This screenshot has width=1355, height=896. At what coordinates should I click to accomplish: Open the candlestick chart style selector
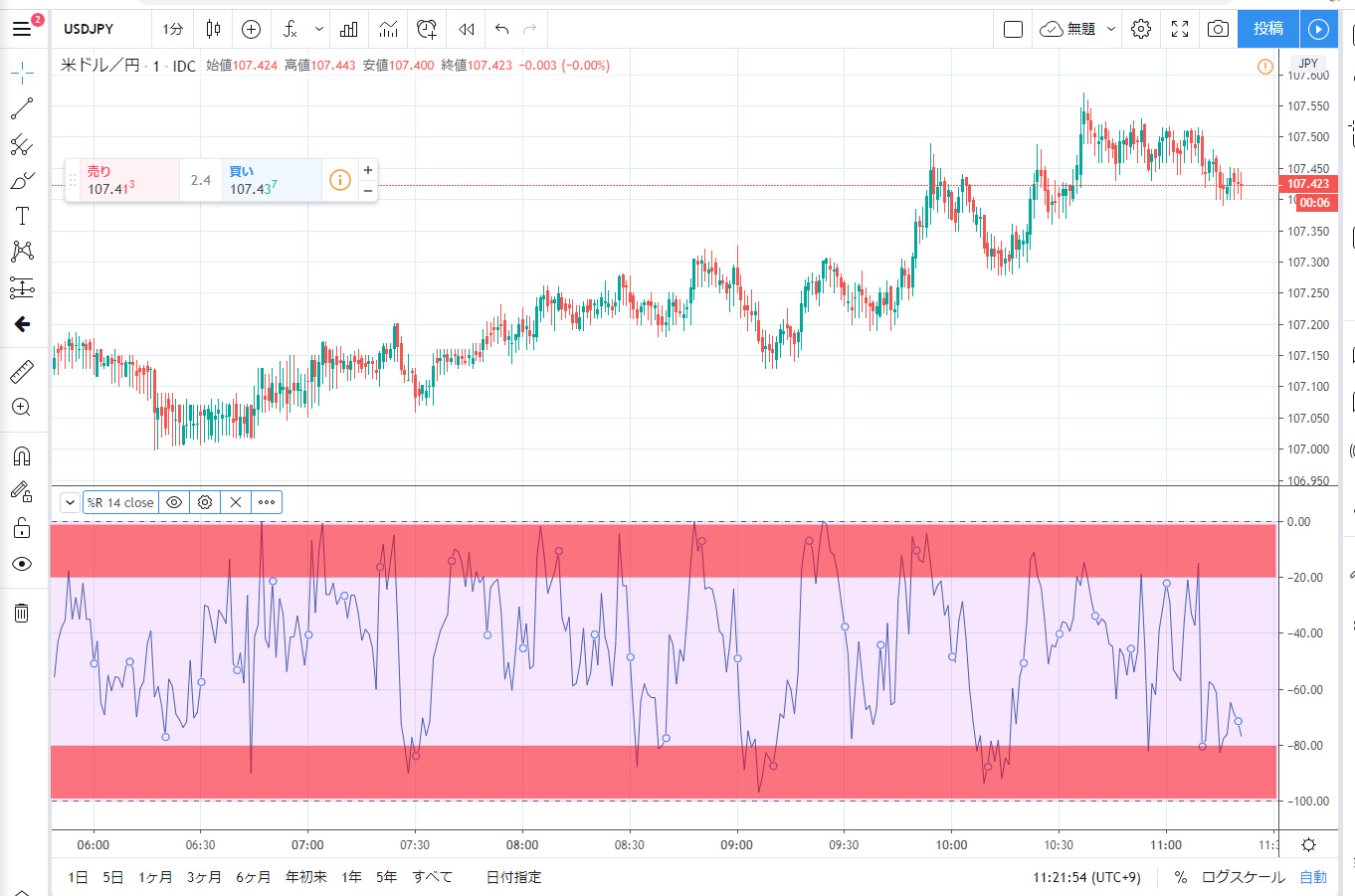[213, 29]
